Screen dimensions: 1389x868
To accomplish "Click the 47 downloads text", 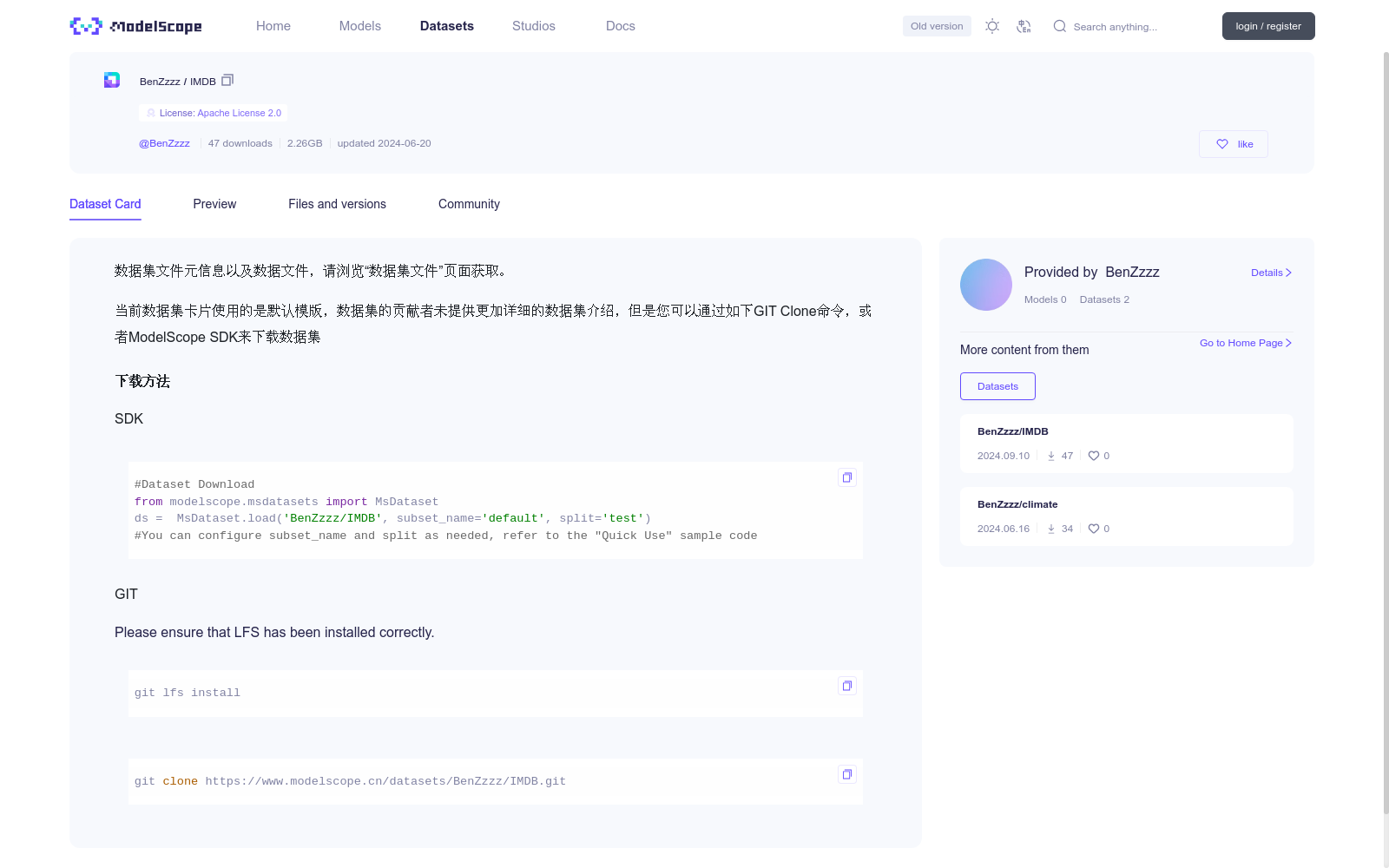I will [240, 143].
